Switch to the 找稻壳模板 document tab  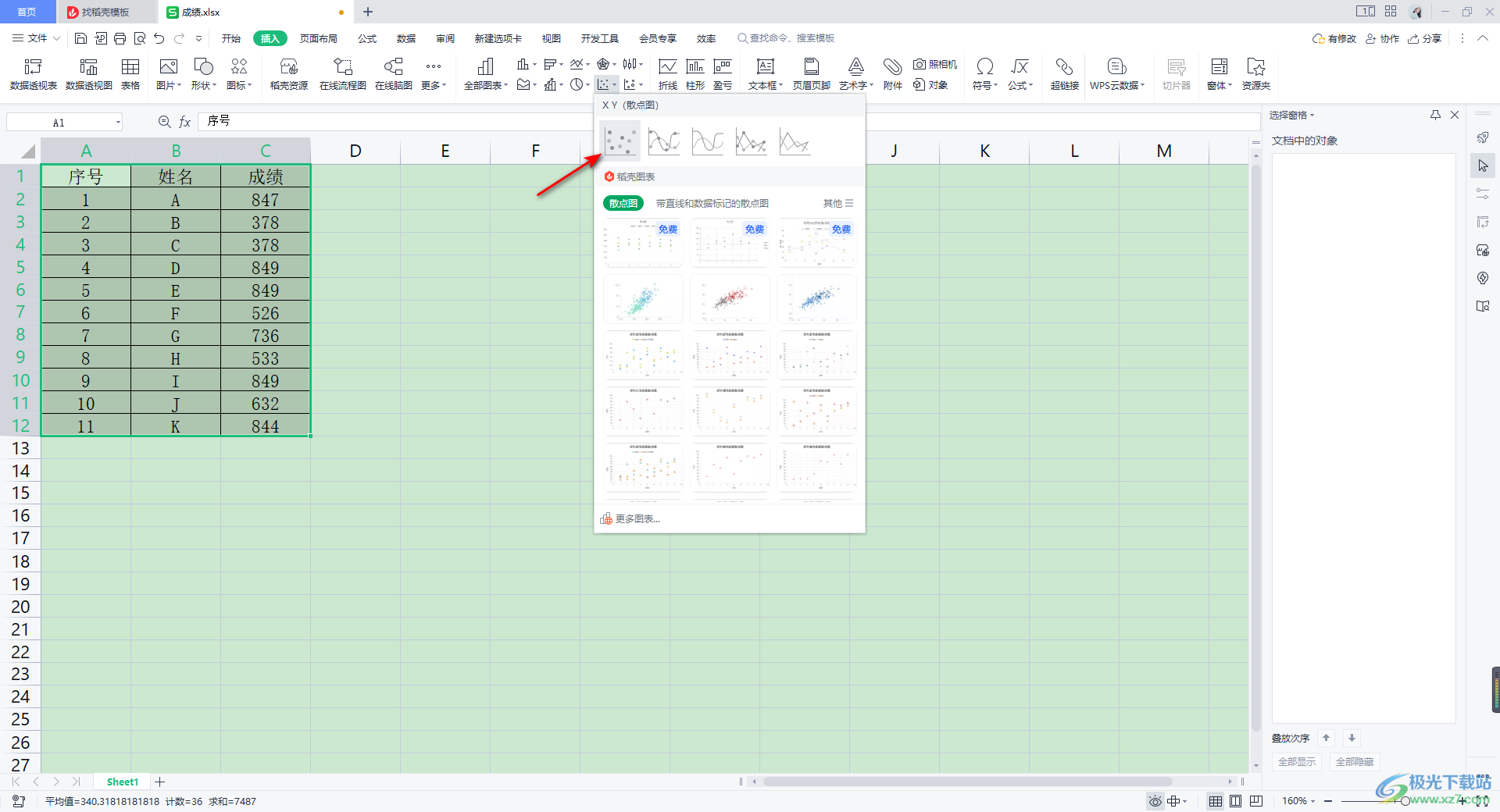107,12
